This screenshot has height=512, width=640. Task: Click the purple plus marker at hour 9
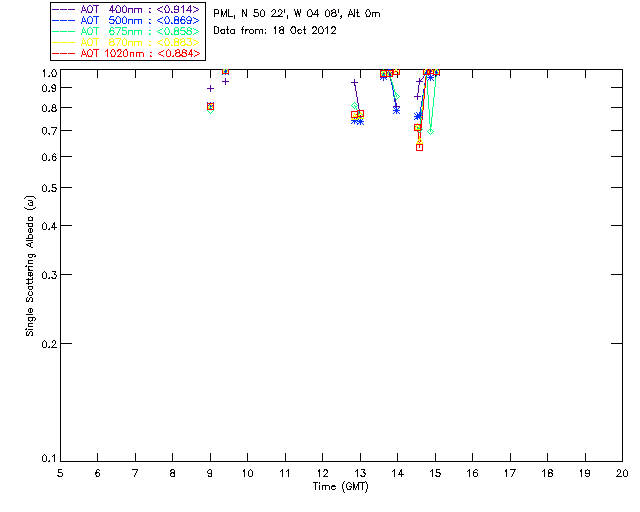tap(210, 88)
